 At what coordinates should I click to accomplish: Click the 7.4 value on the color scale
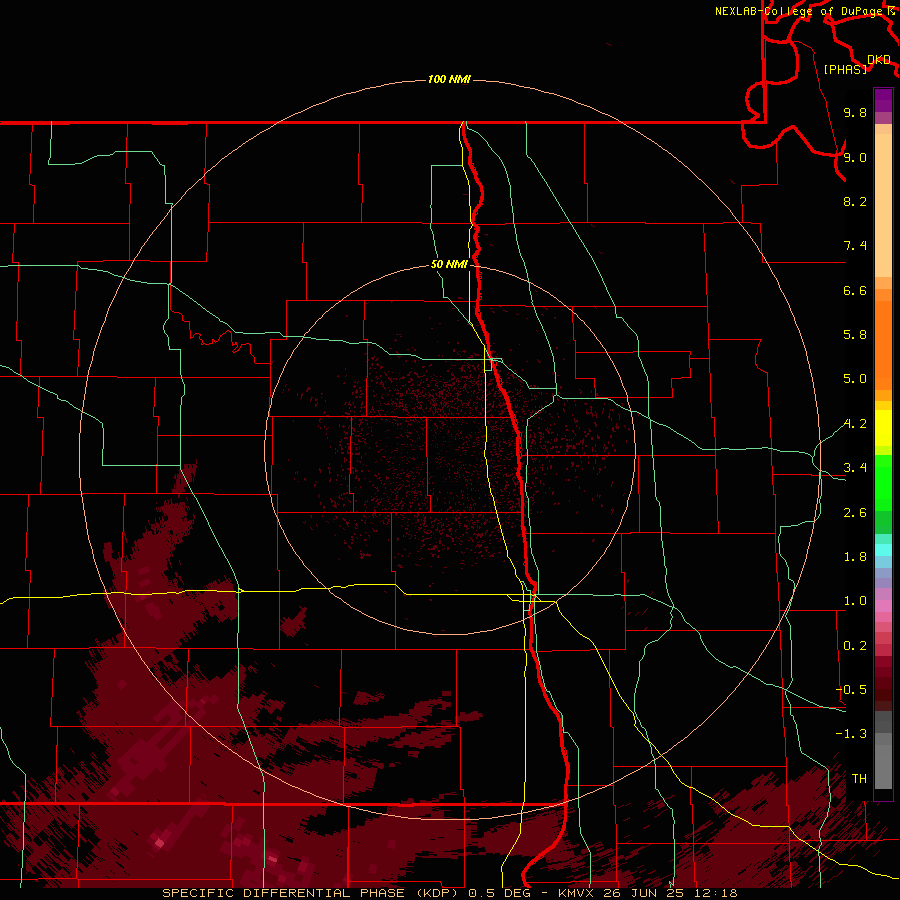[x=855, y=246]
